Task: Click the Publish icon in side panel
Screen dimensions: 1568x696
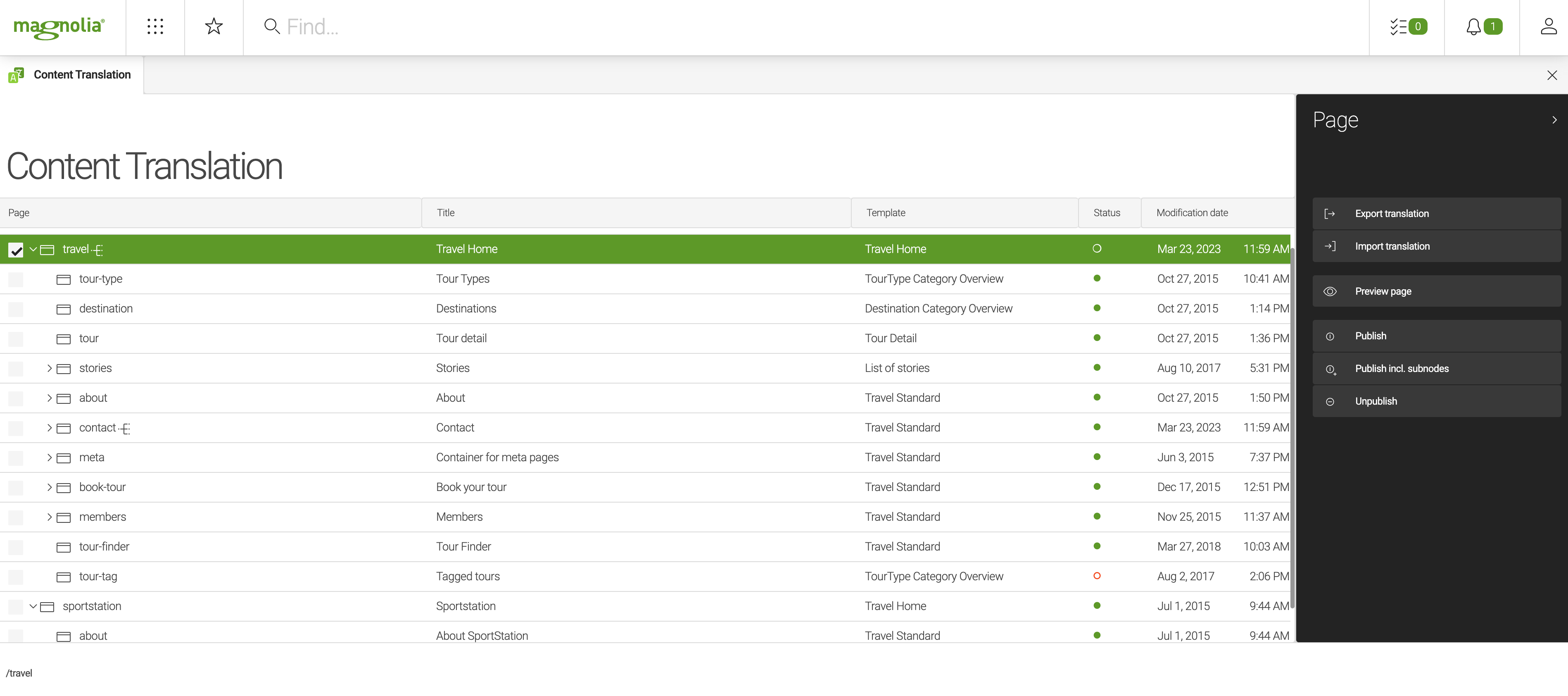Action: click(x=1330, y=336)
